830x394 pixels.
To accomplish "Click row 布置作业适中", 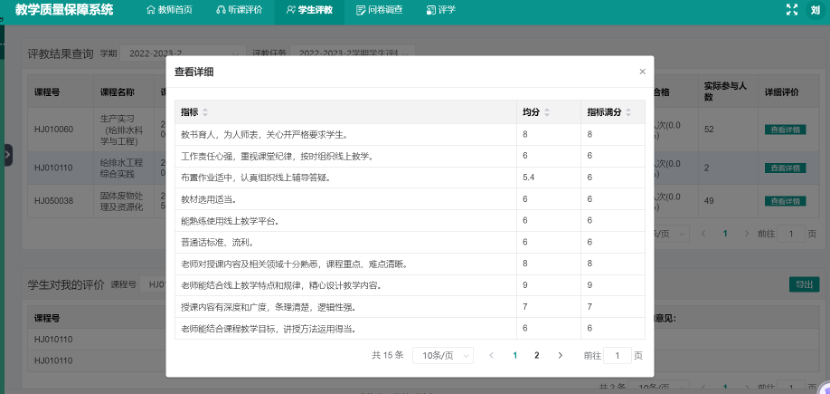I will (x=410, y=177).
